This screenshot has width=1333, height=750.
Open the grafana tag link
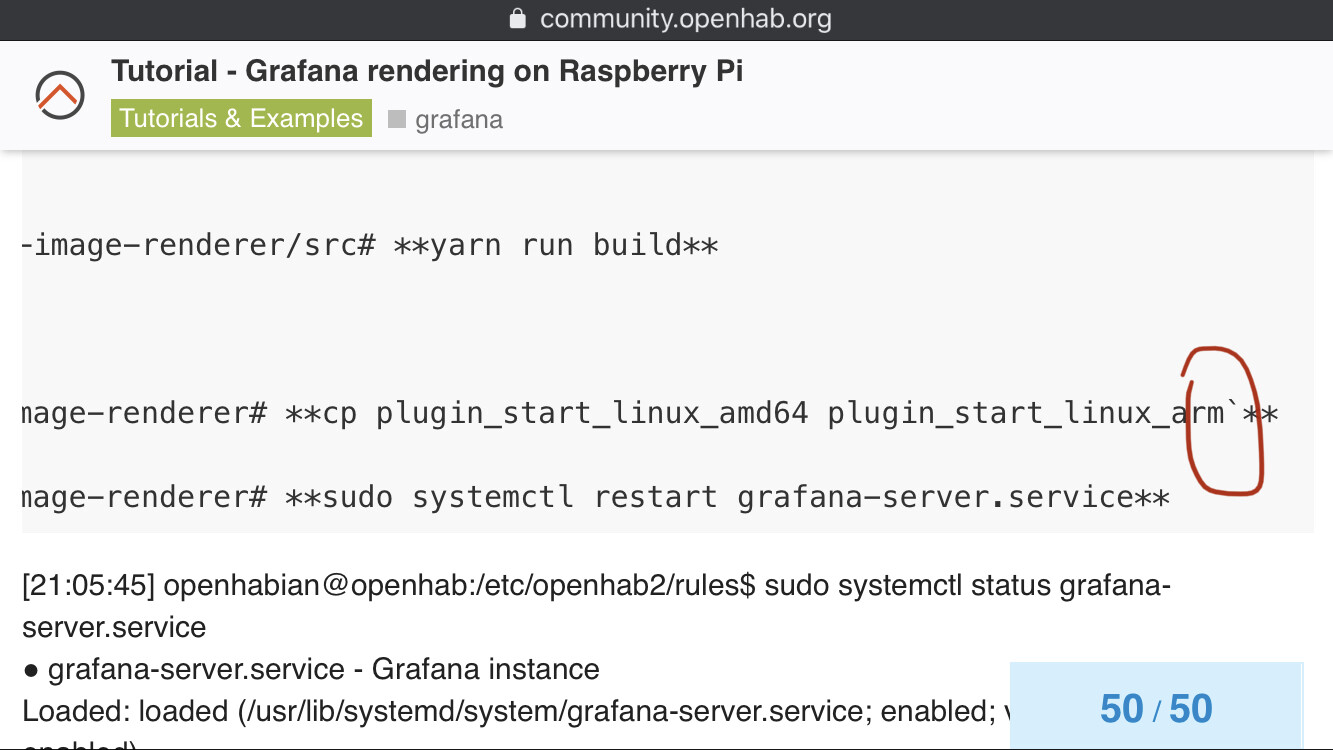tap(458, 120)
